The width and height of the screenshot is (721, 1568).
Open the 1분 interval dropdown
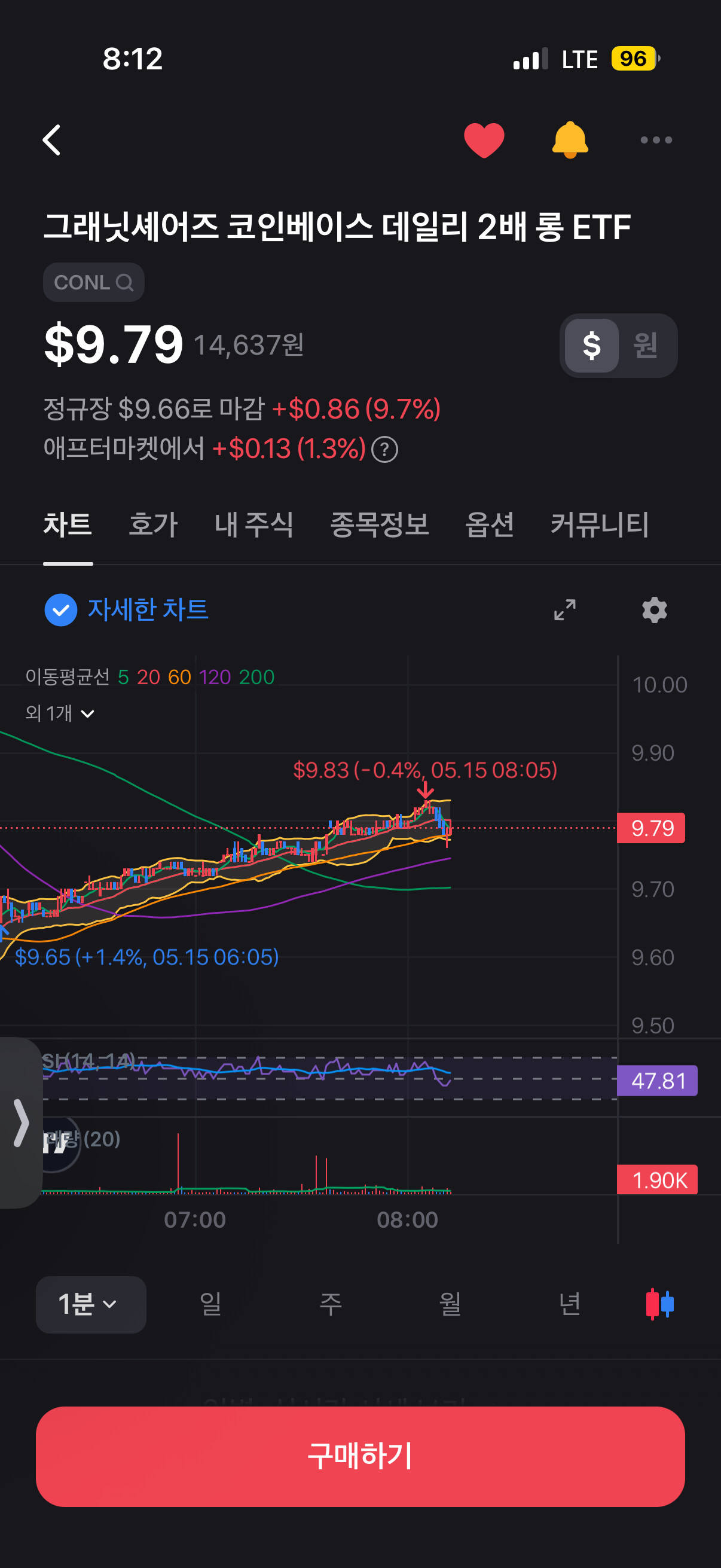(x=91, y=1304)
